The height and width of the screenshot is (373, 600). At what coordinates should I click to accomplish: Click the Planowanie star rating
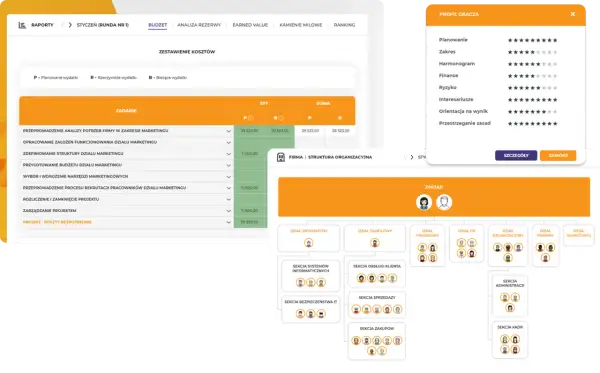pos(532,40)
